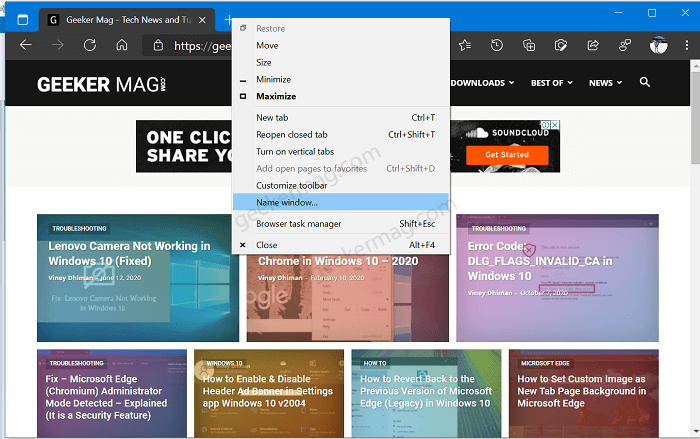The height and width of the screenshot is (439, 700).
Task: Open Microsoft Edge Administrator Mode Detected article
Action: tap(106, 397)
